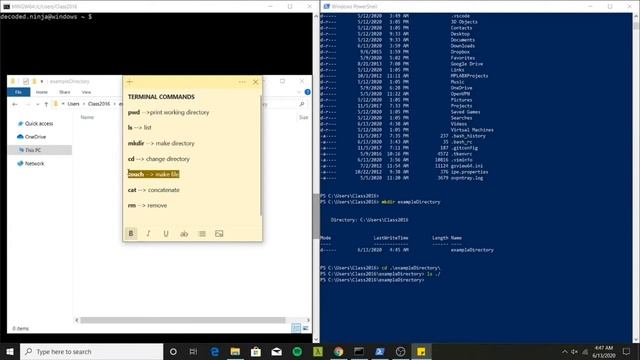Open the Windows Start menu
The width and height of the screenshot is (640, 360).
point(10,351)
